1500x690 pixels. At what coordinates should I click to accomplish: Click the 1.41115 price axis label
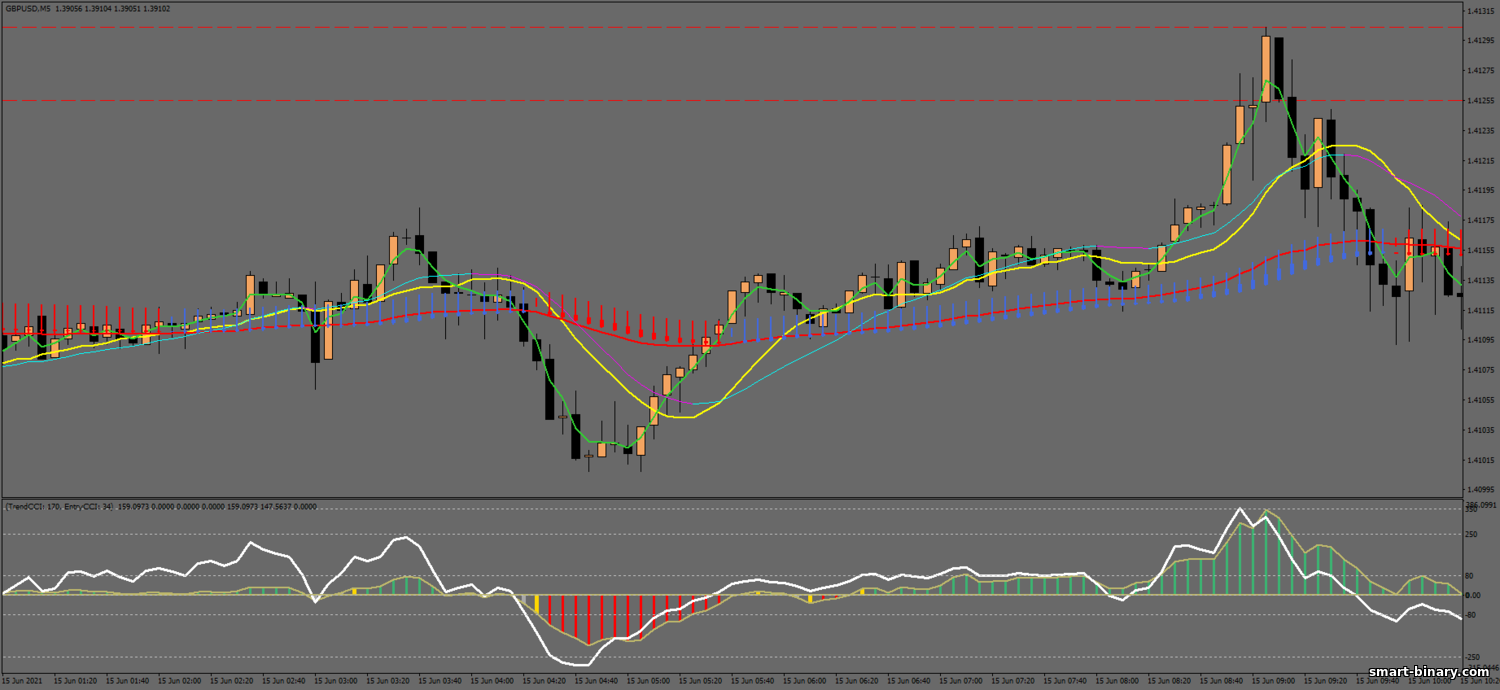1480,310
